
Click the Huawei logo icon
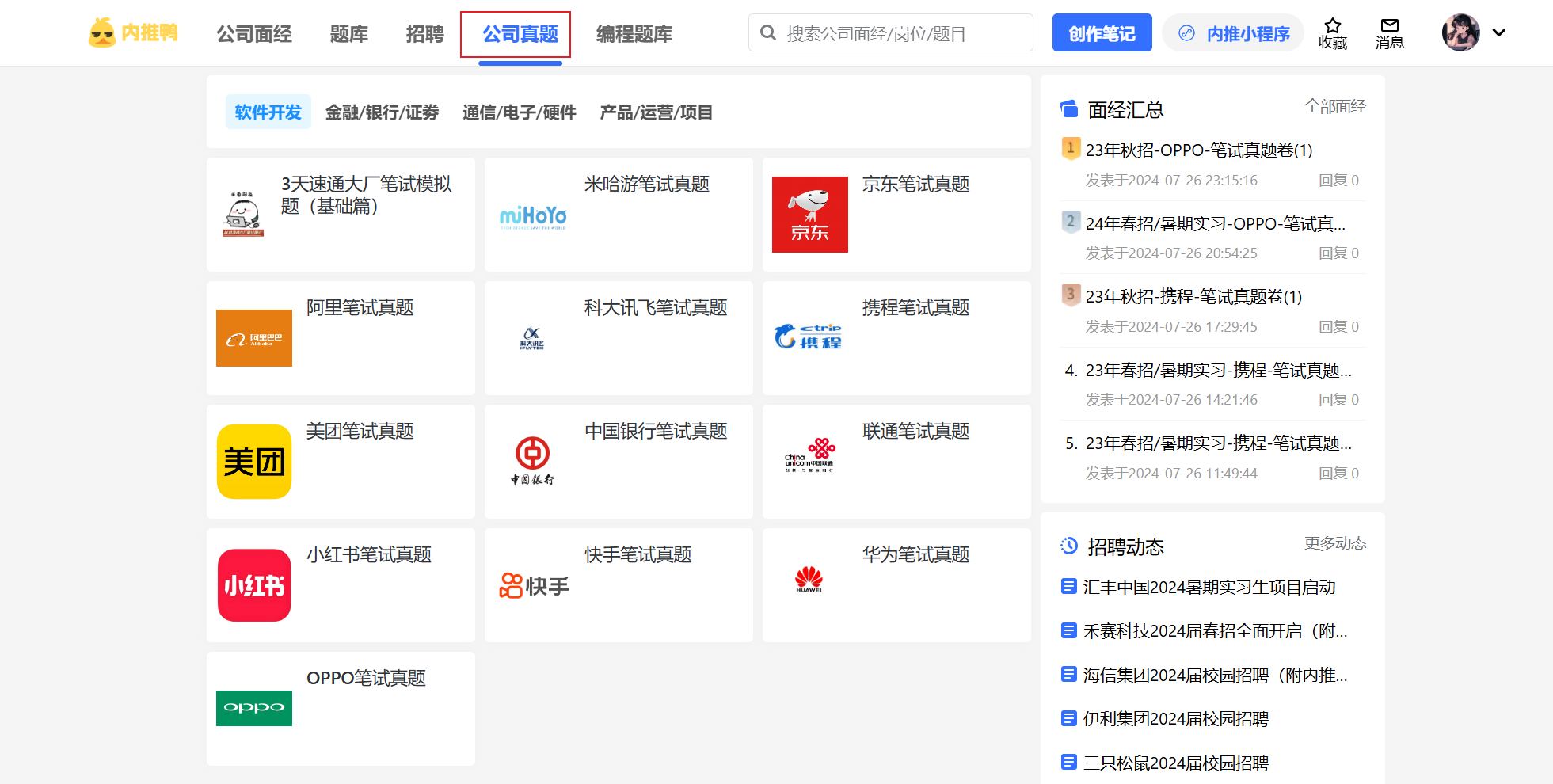click(809, 580)
